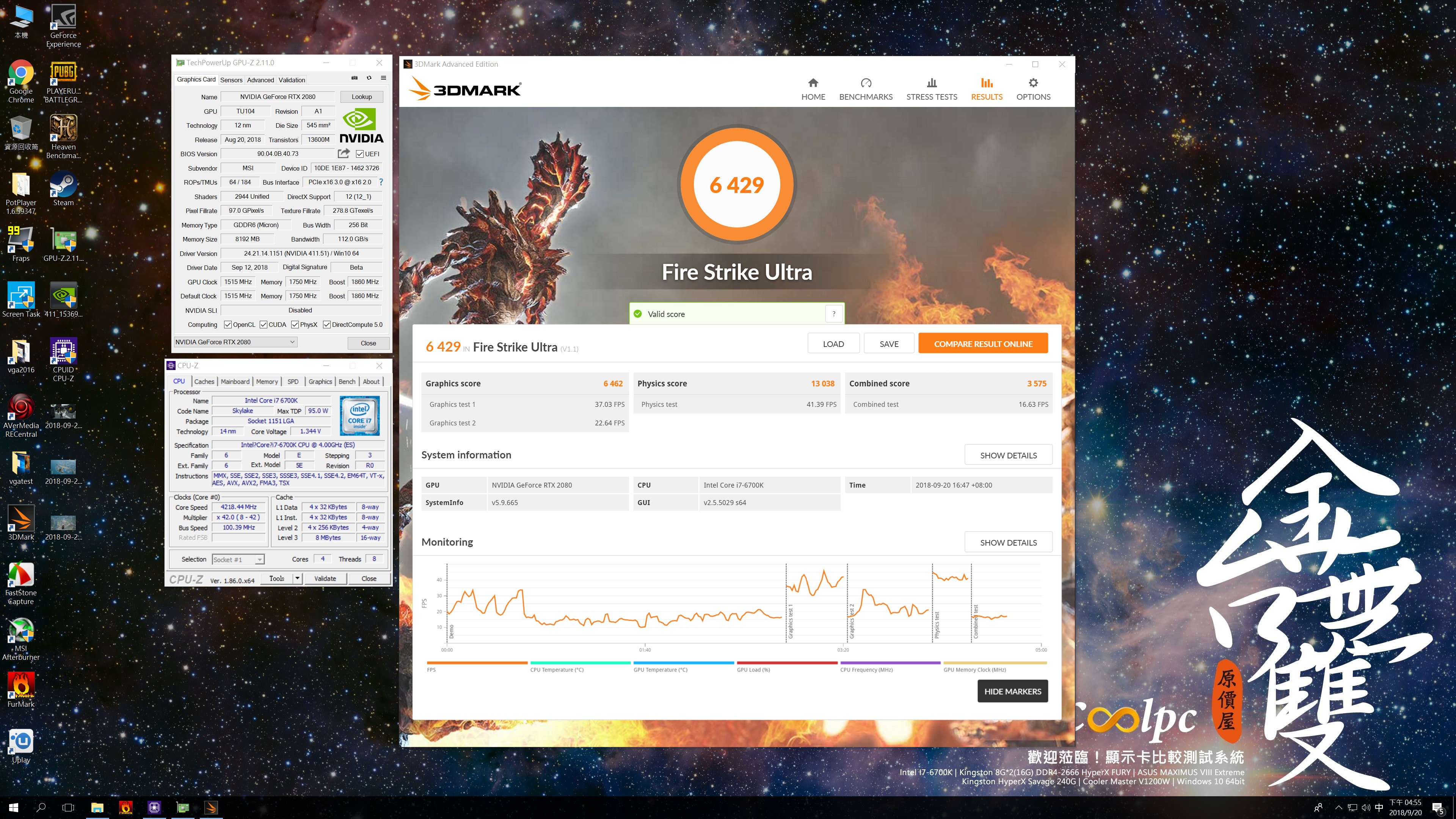Toggle the UEFI checkbox in GPU-Z

click(x=360, y=154)
